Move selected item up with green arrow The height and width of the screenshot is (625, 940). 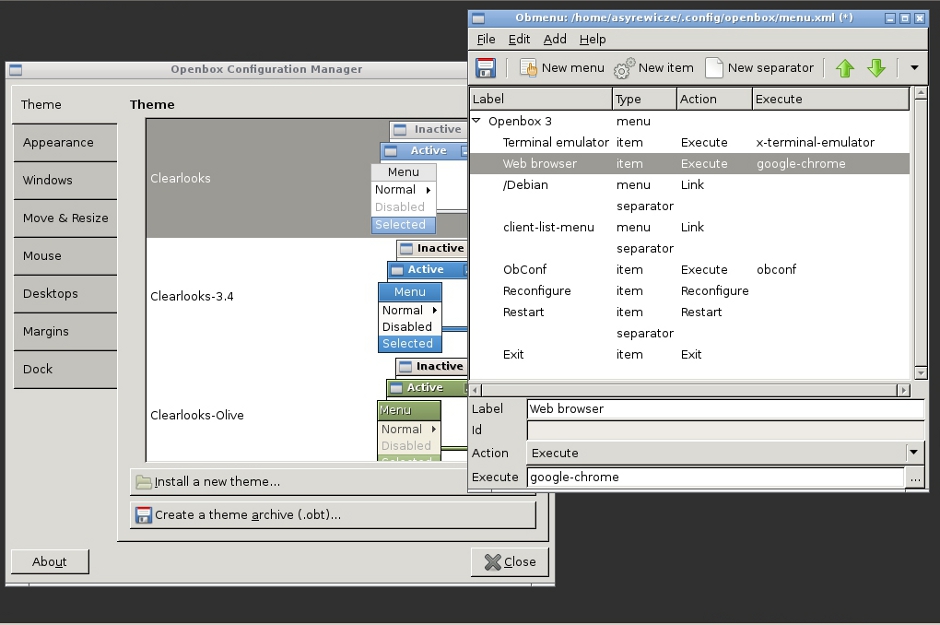845,68
